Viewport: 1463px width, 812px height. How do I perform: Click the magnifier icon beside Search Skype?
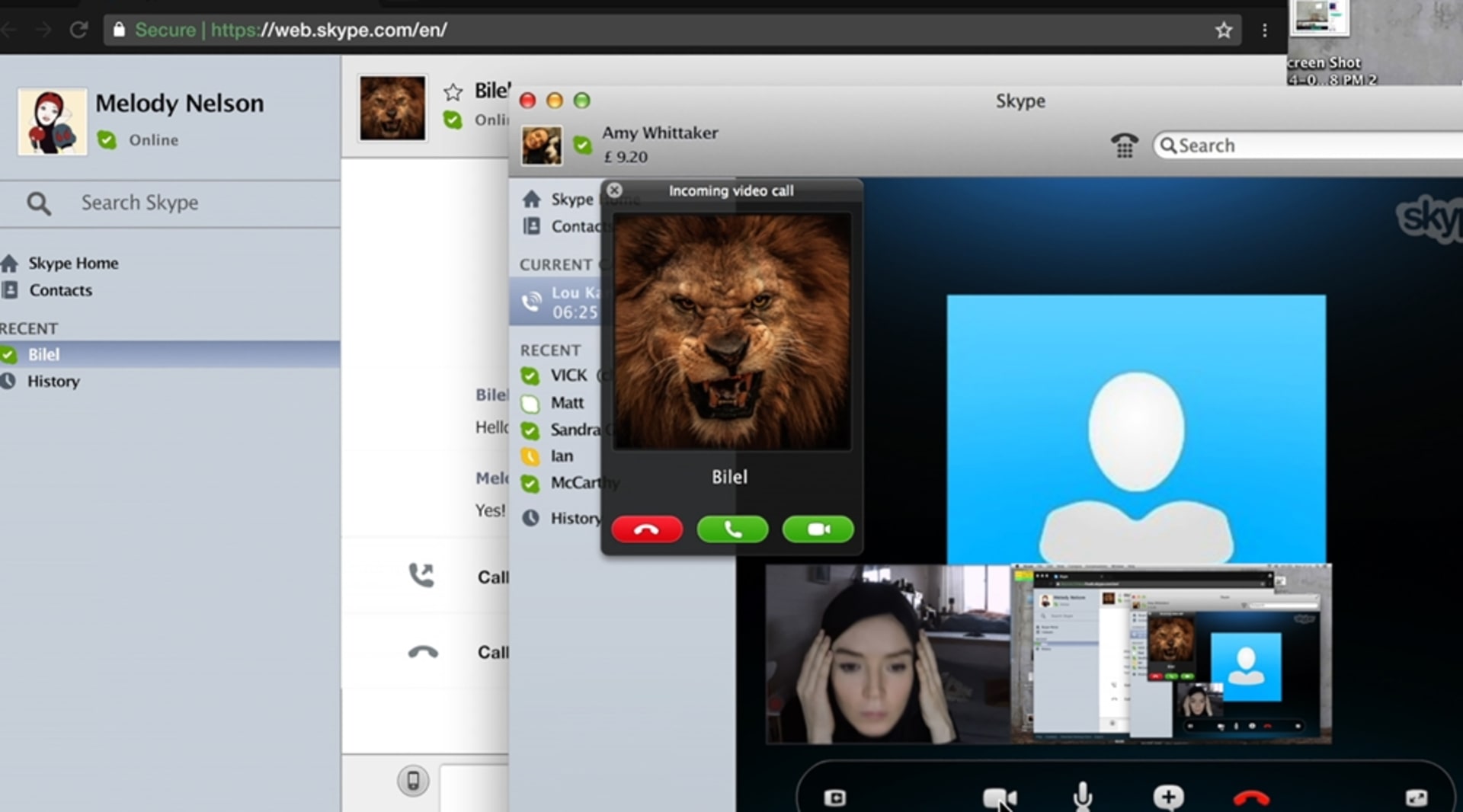coord(39,203)
